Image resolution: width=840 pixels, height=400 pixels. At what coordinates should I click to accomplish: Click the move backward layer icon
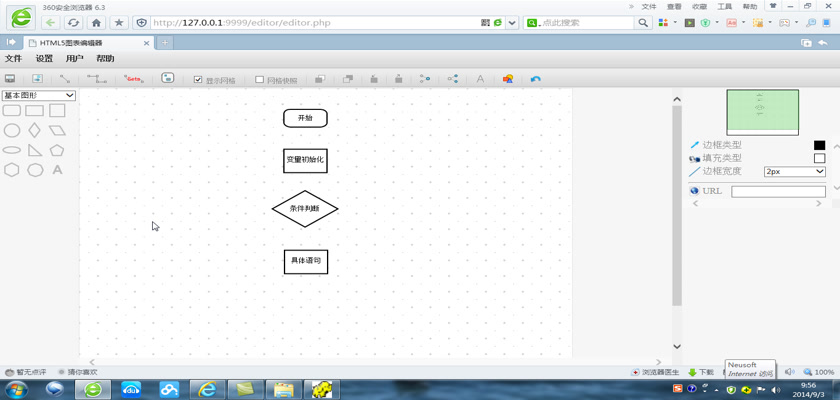pos(399,79)
